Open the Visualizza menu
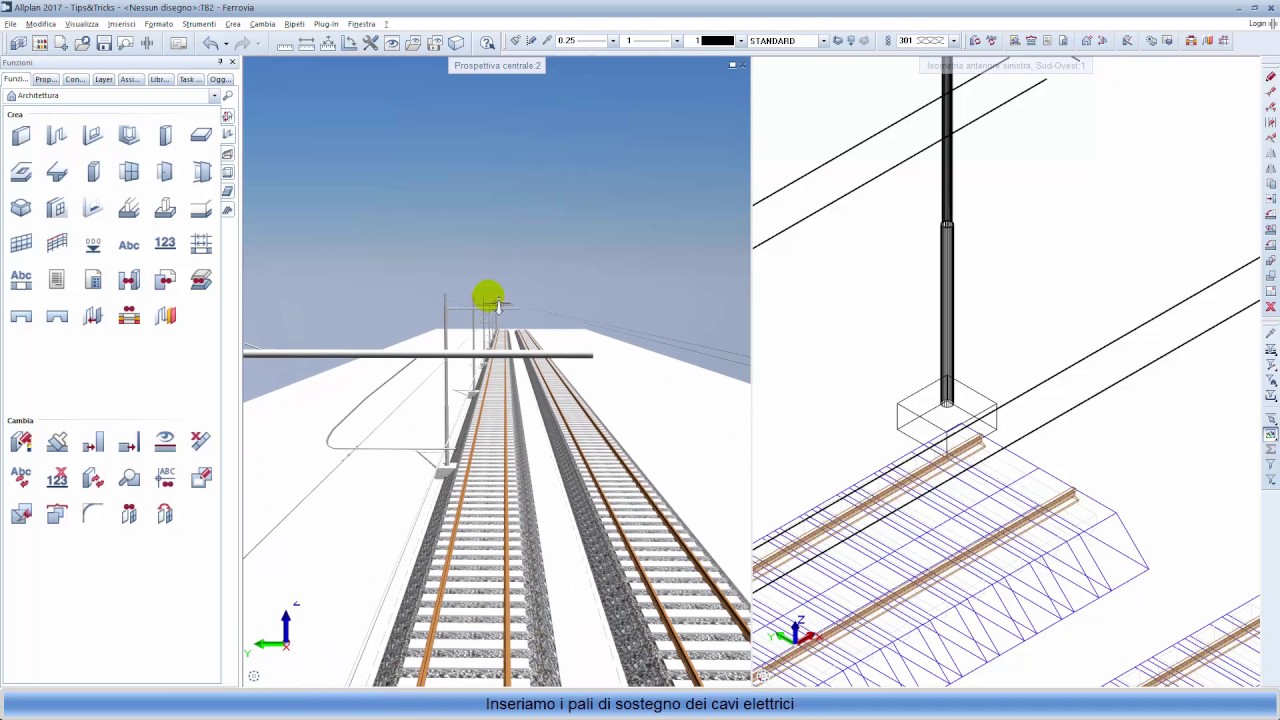 82,24
